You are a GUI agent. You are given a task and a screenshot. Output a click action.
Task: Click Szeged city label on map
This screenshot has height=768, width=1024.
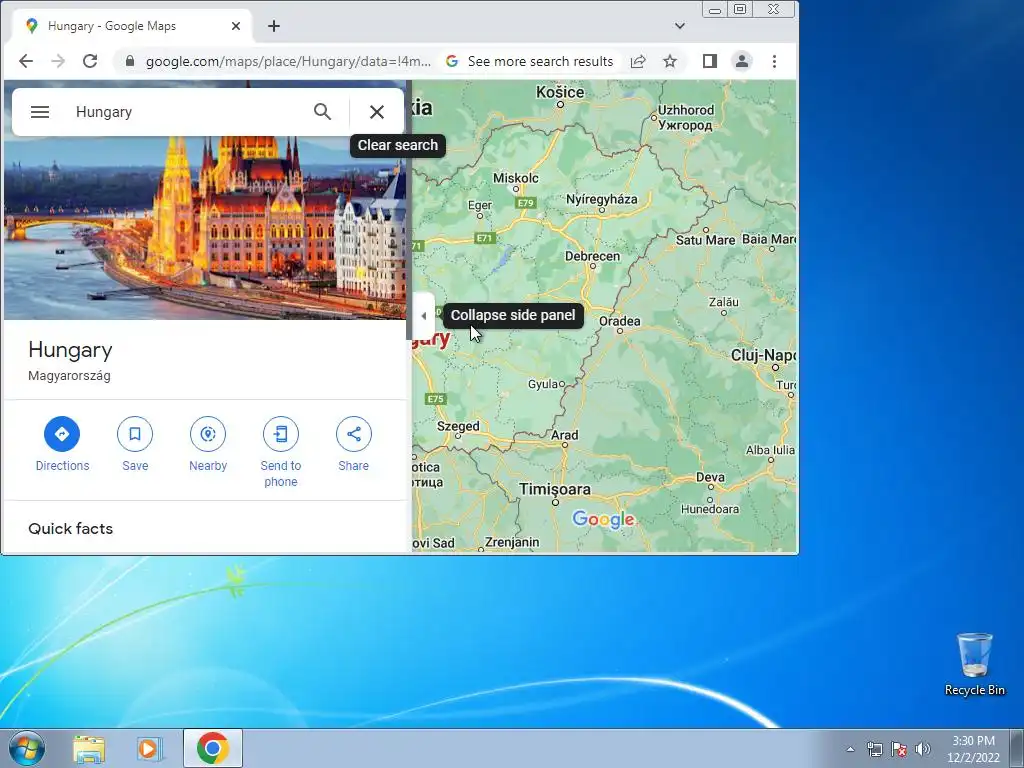[458, 426]
